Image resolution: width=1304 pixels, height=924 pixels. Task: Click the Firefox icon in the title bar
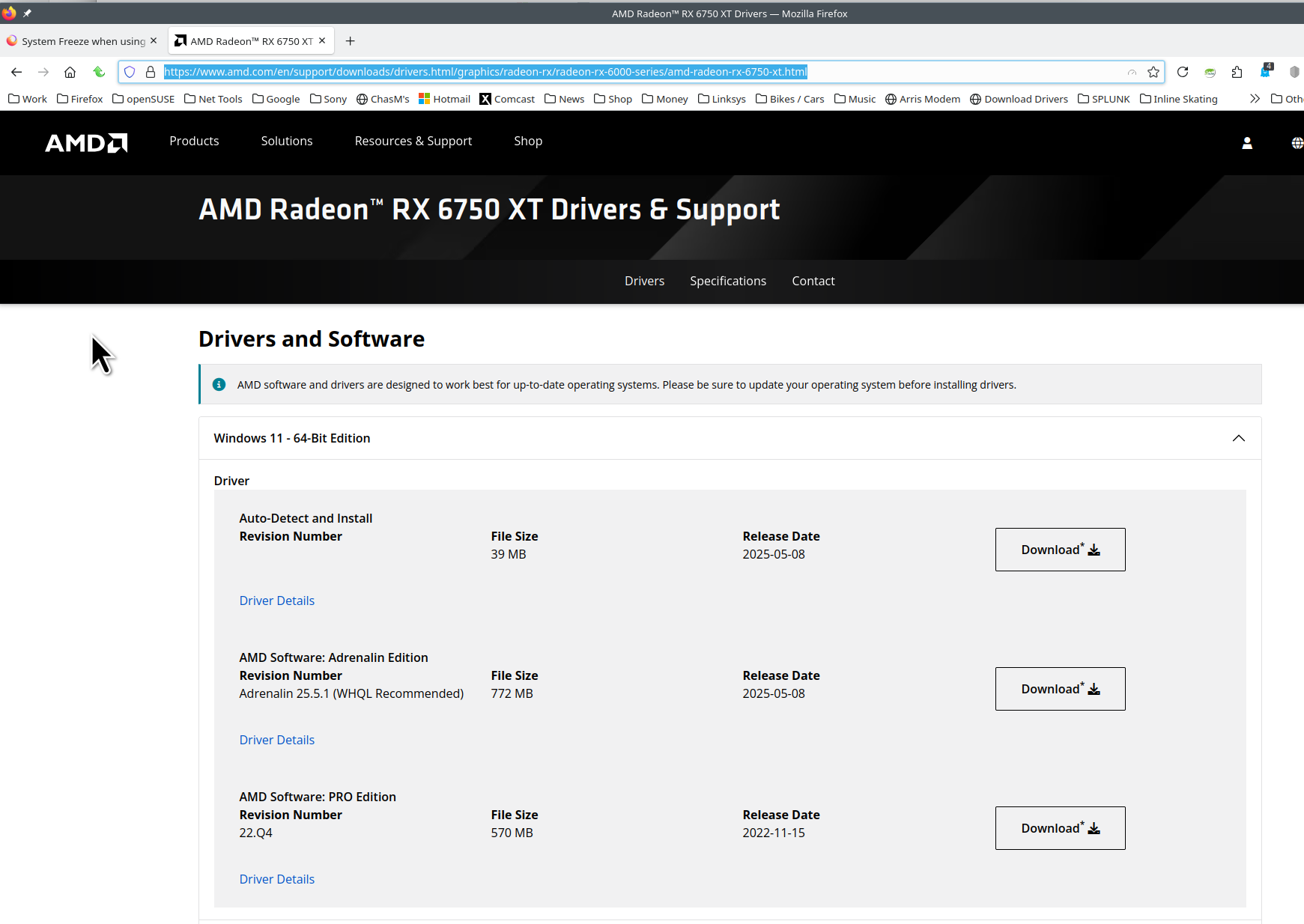(x=9, y=13)
